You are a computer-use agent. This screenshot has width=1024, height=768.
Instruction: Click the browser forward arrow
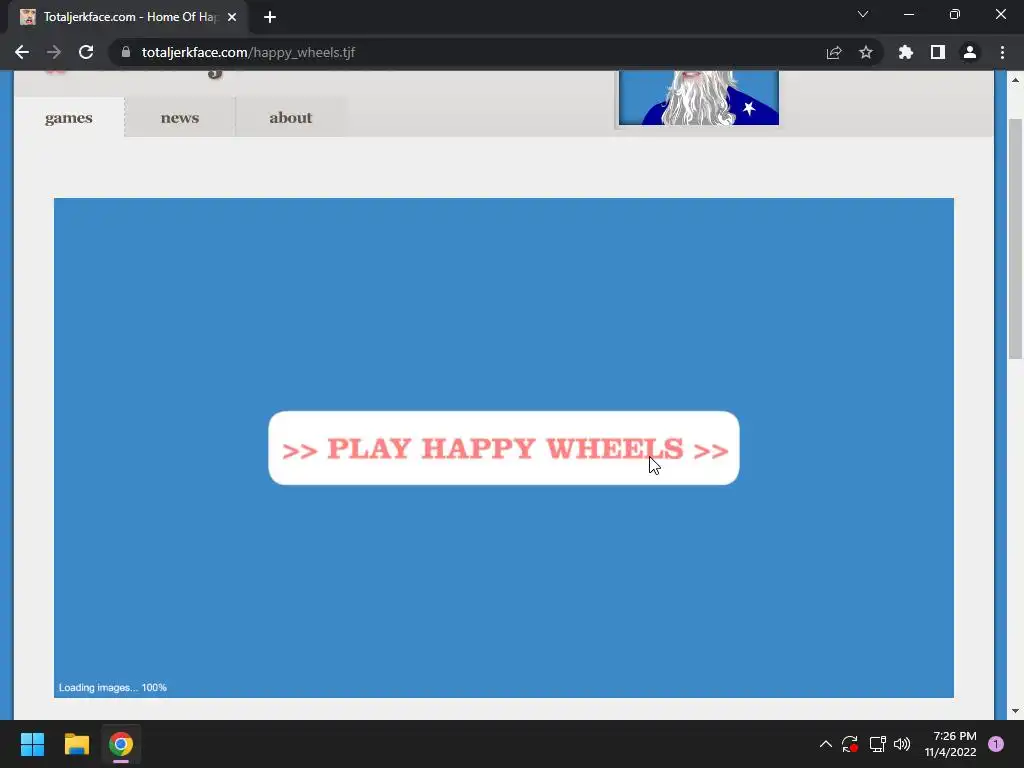(x=54, y=52)
